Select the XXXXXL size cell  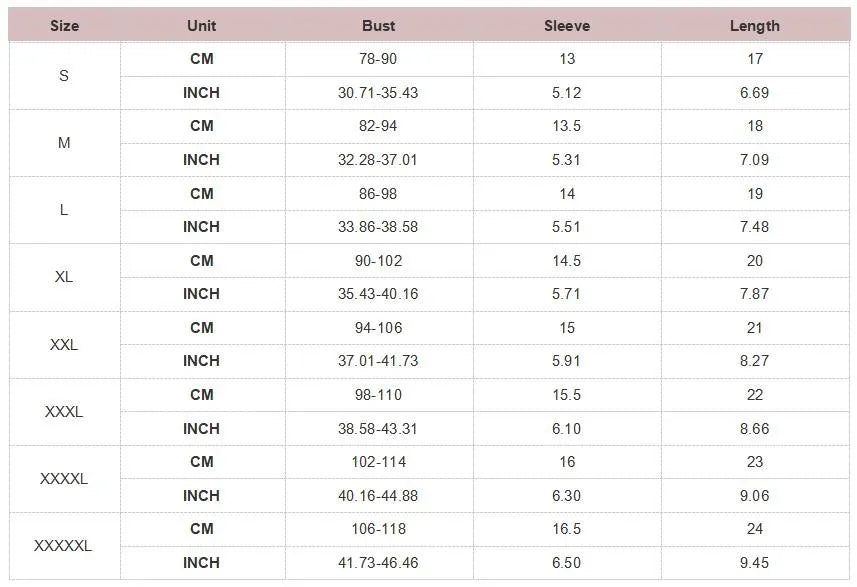click(x=64, y=546)
